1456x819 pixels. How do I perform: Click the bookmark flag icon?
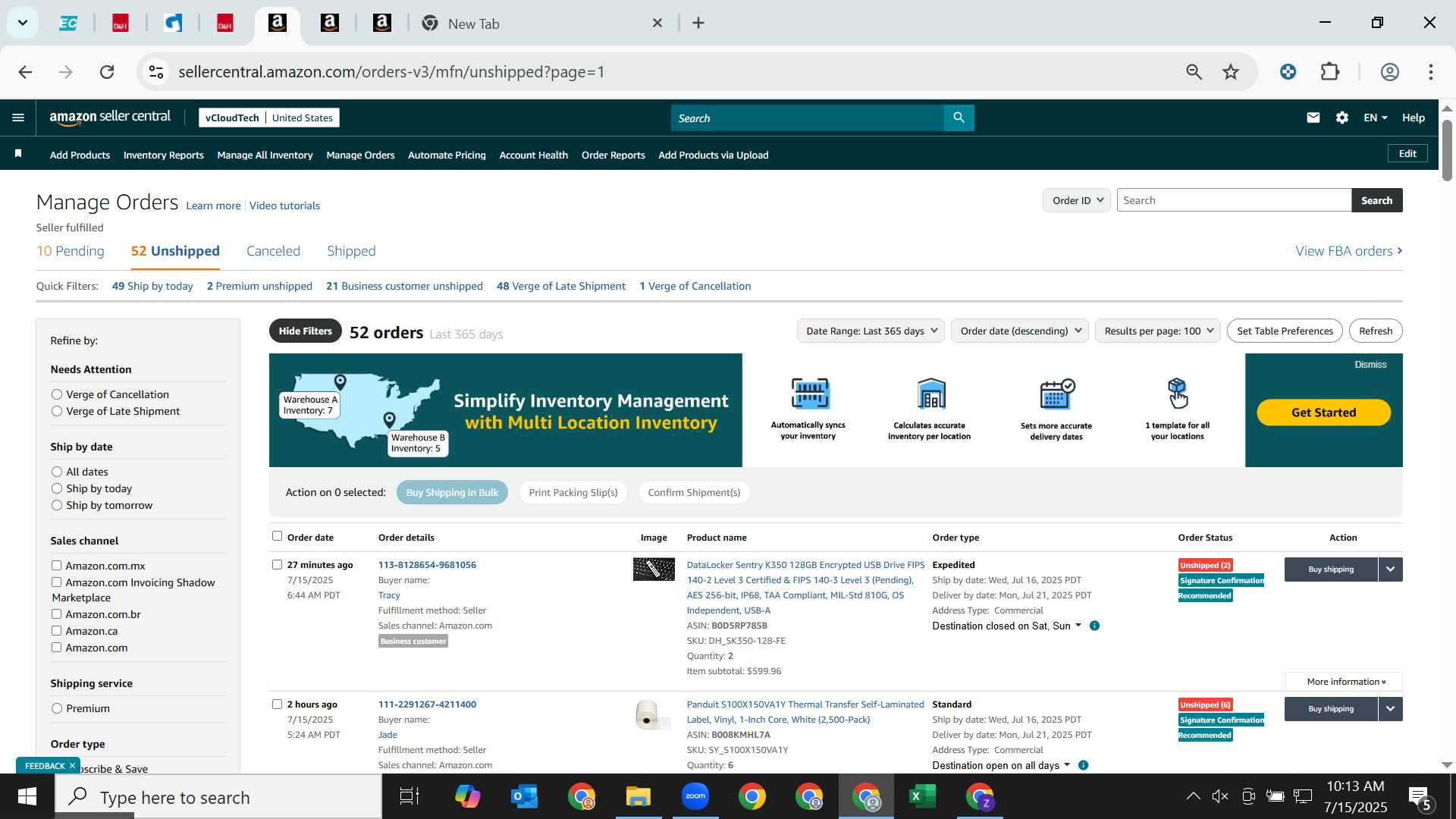(x=18, y=154)
